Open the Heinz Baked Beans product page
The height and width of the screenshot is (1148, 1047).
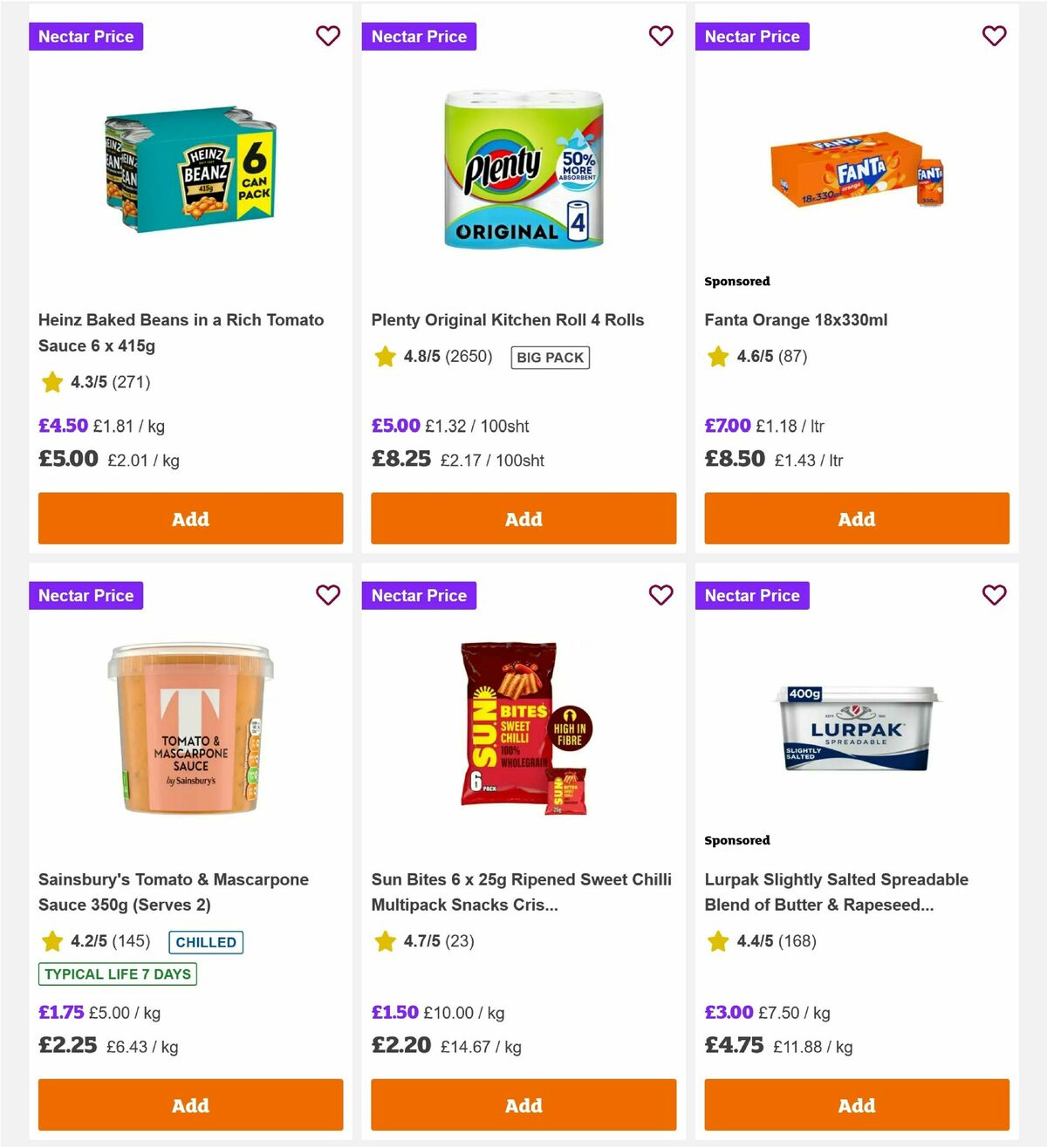(181, 332)
